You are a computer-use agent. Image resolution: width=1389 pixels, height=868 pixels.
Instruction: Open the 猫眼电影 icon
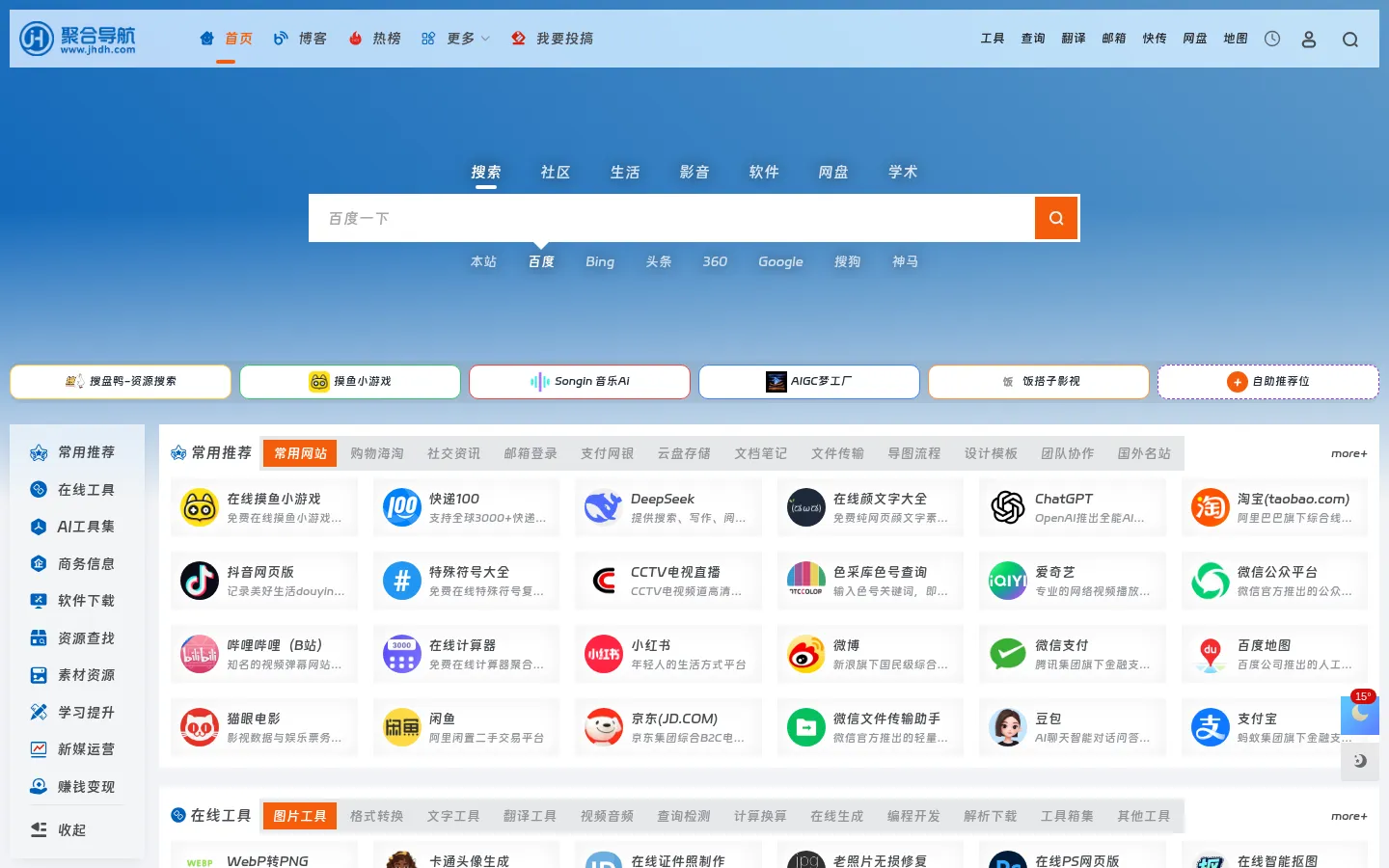[200, 727]
